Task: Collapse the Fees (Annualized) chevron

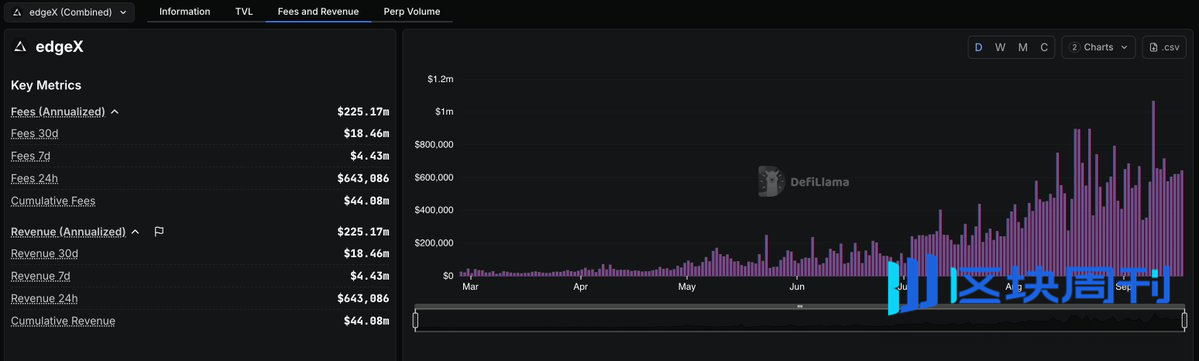Action: (115, 112)
